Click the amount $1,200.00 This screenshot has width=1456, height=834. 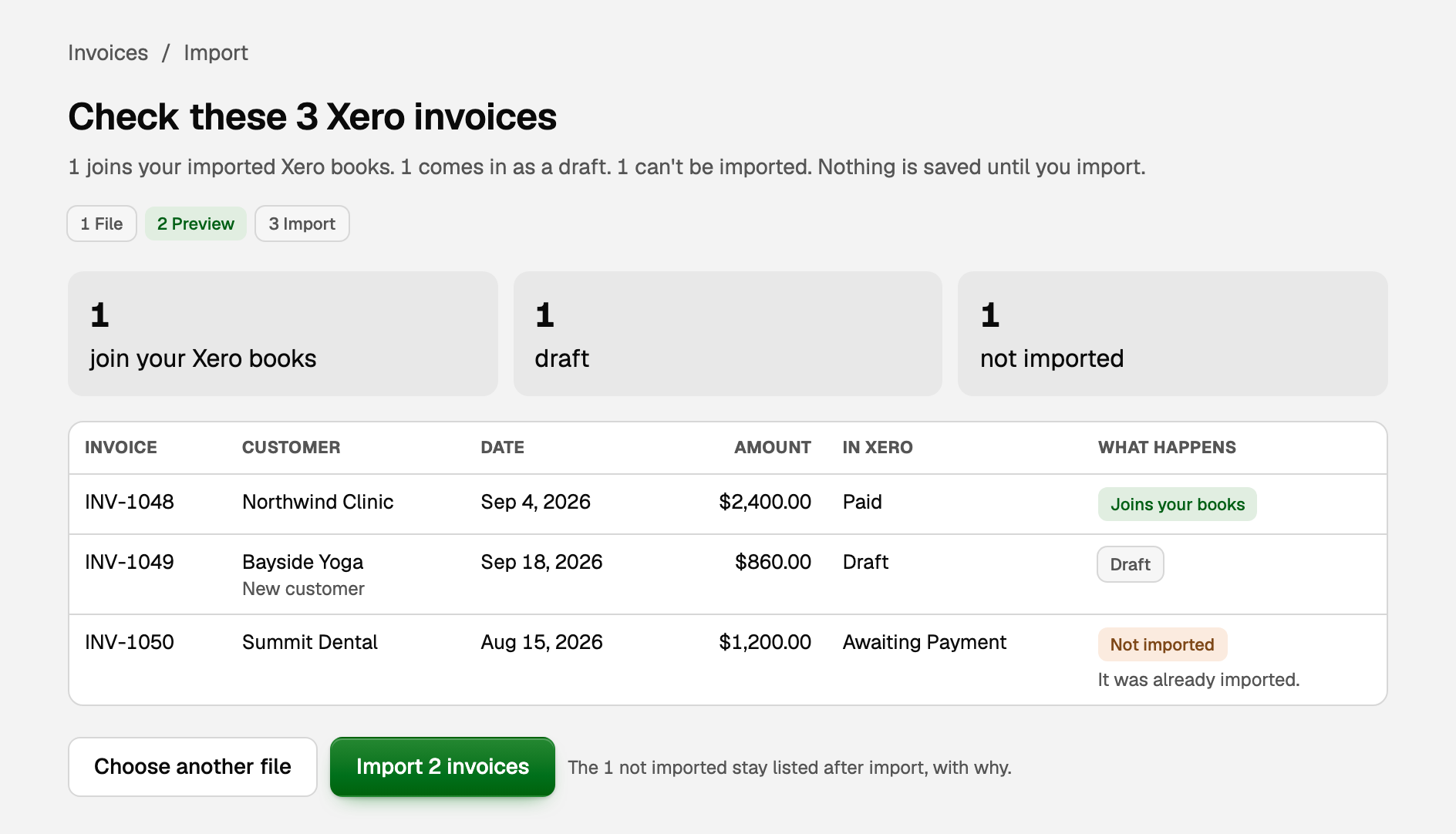click(765, 642)
